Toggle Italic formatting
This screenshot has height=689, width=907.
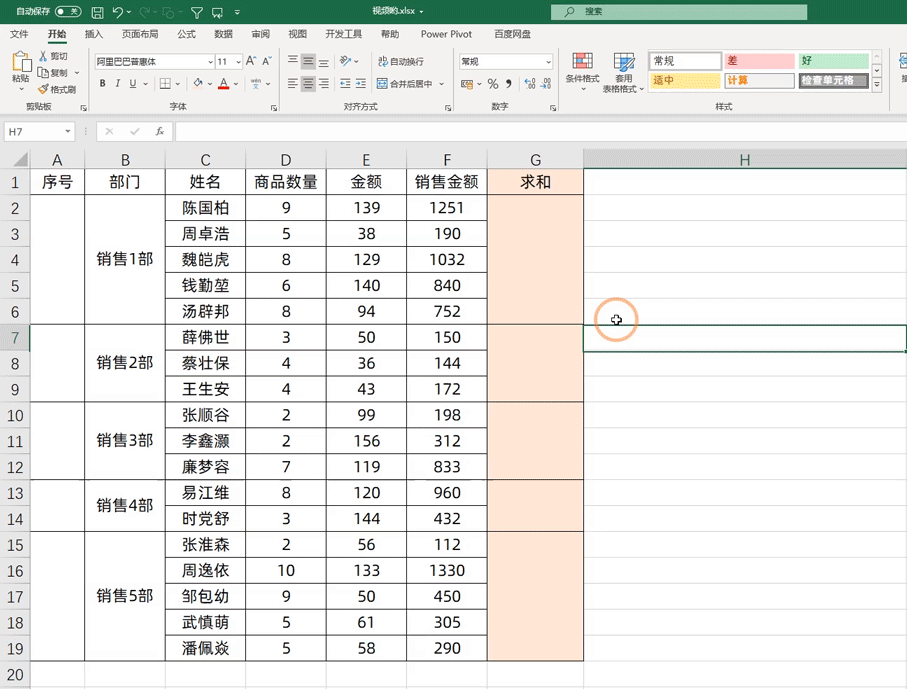pyautogui.click(x=117, y=83)
